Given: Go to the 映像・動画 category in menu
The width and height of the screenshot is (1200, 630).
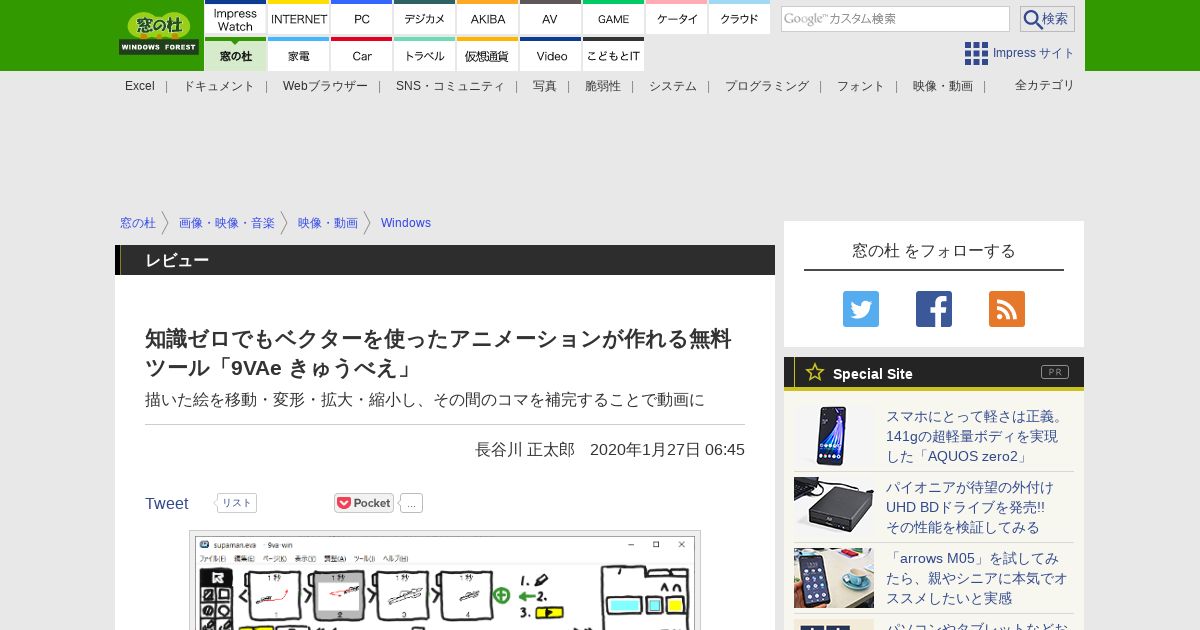Looking at the screenshot, I should [943, 86].
